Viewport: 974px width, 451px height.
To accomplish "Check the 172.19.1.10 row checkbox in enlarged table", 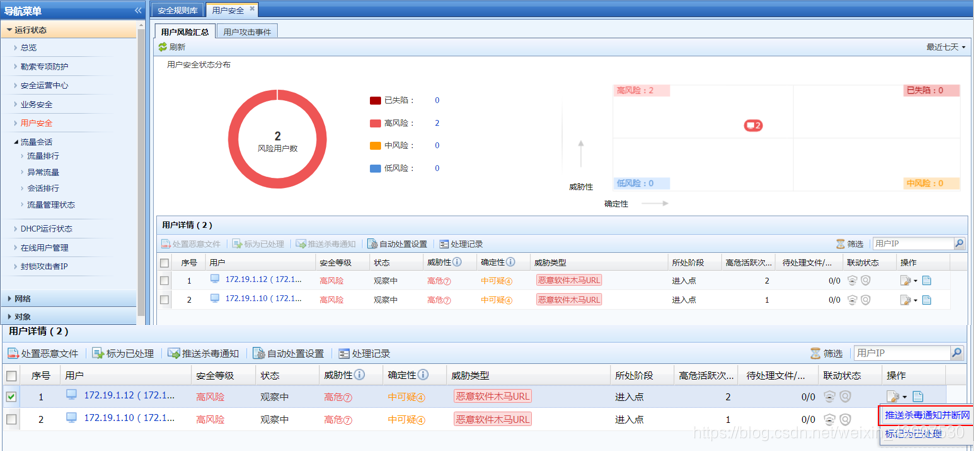I will [x=11, y=419].
